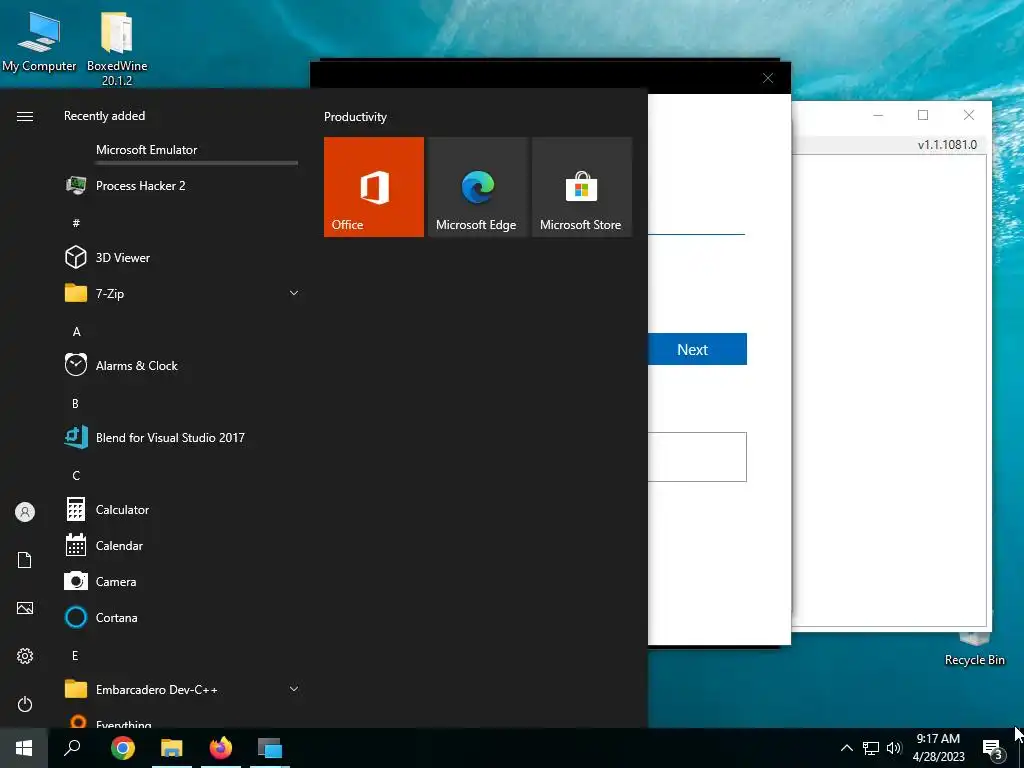Screen dimensions: 1024x768
Task: Open the Documents shortcut in Start sidebar
Action: [x=25, y=560]
